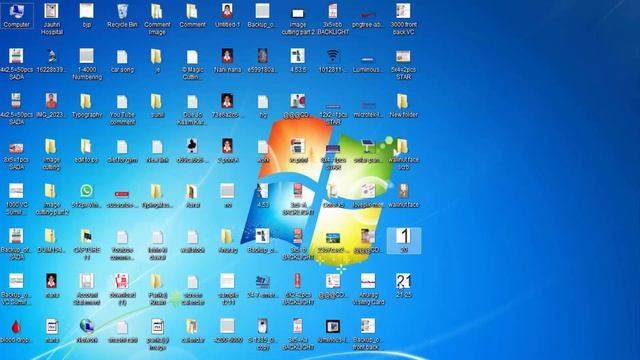Click the Untitled-1 photo file icon
Screen dimensions: 640x360
click(x=227, y=16)
